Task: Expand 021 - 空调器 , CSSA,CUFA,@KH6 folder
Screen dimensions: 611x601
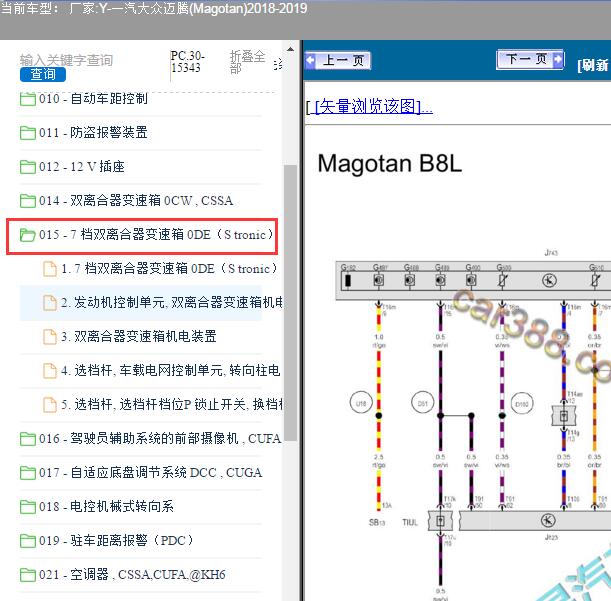Action: pos(132,574)
